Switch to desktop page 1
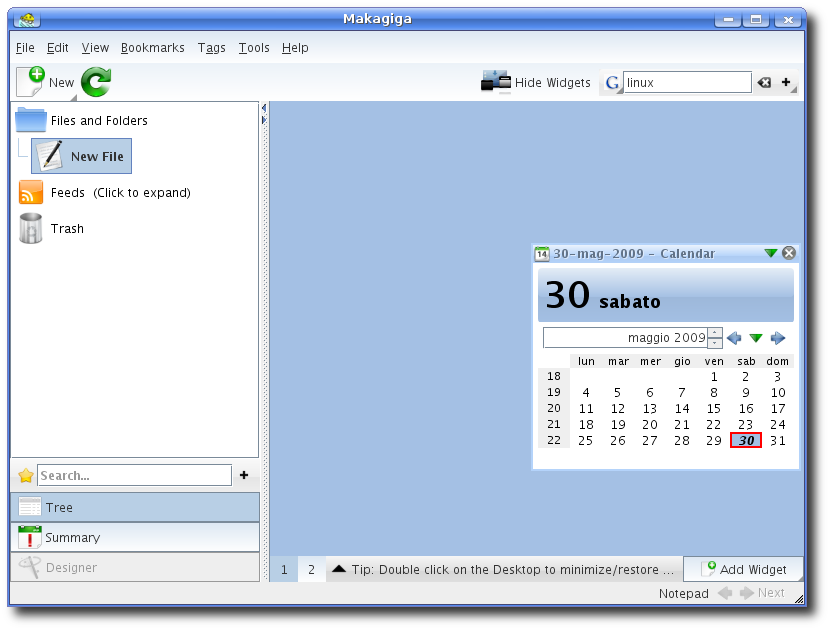 pyautogui.click(x=284, y=570)
